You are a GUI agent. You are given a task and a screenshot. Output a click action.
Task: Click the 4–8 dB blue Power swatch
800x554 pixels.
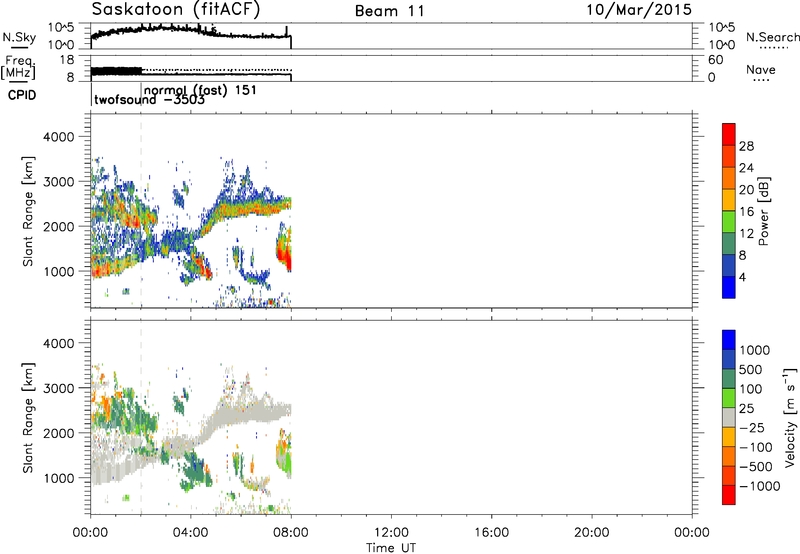coord(729,266)
